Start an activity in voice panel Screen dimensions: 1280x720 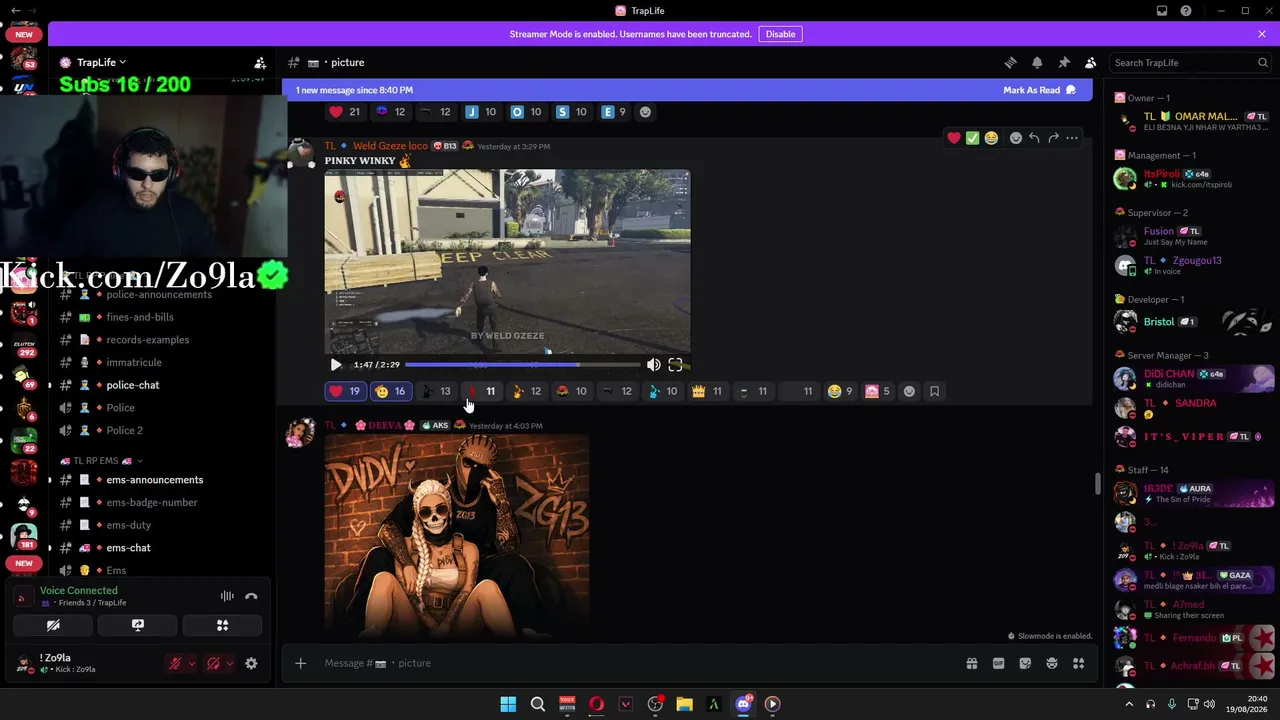click(x=222, y=625)
